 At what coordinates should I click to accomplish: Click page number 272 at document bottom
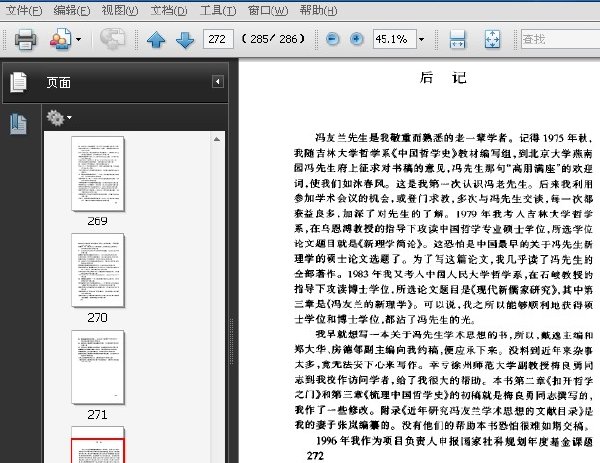point(315,456)
